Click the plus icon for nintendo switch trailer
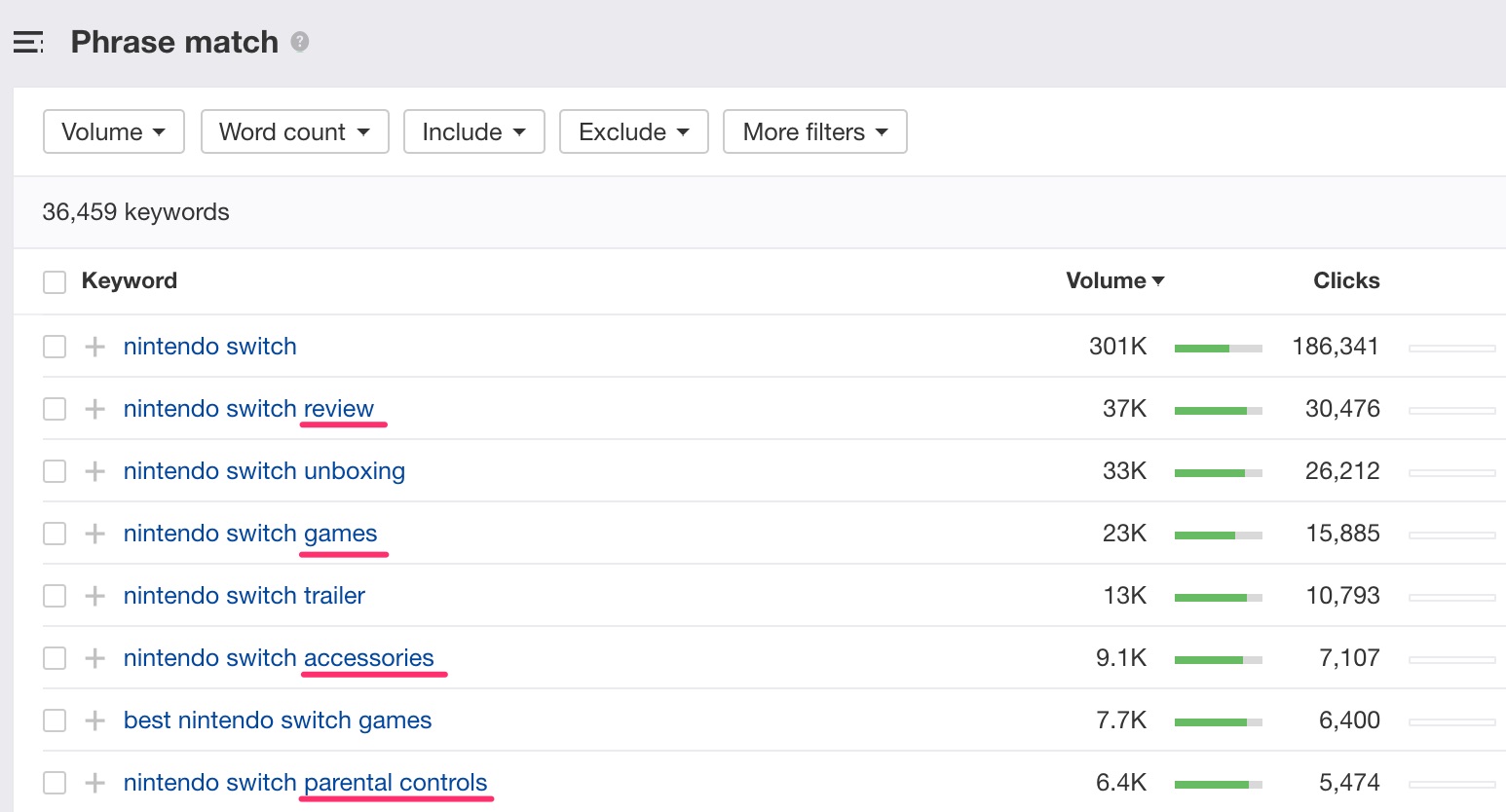This screenshot has height=812, width=1506. (x=94, y=595)
